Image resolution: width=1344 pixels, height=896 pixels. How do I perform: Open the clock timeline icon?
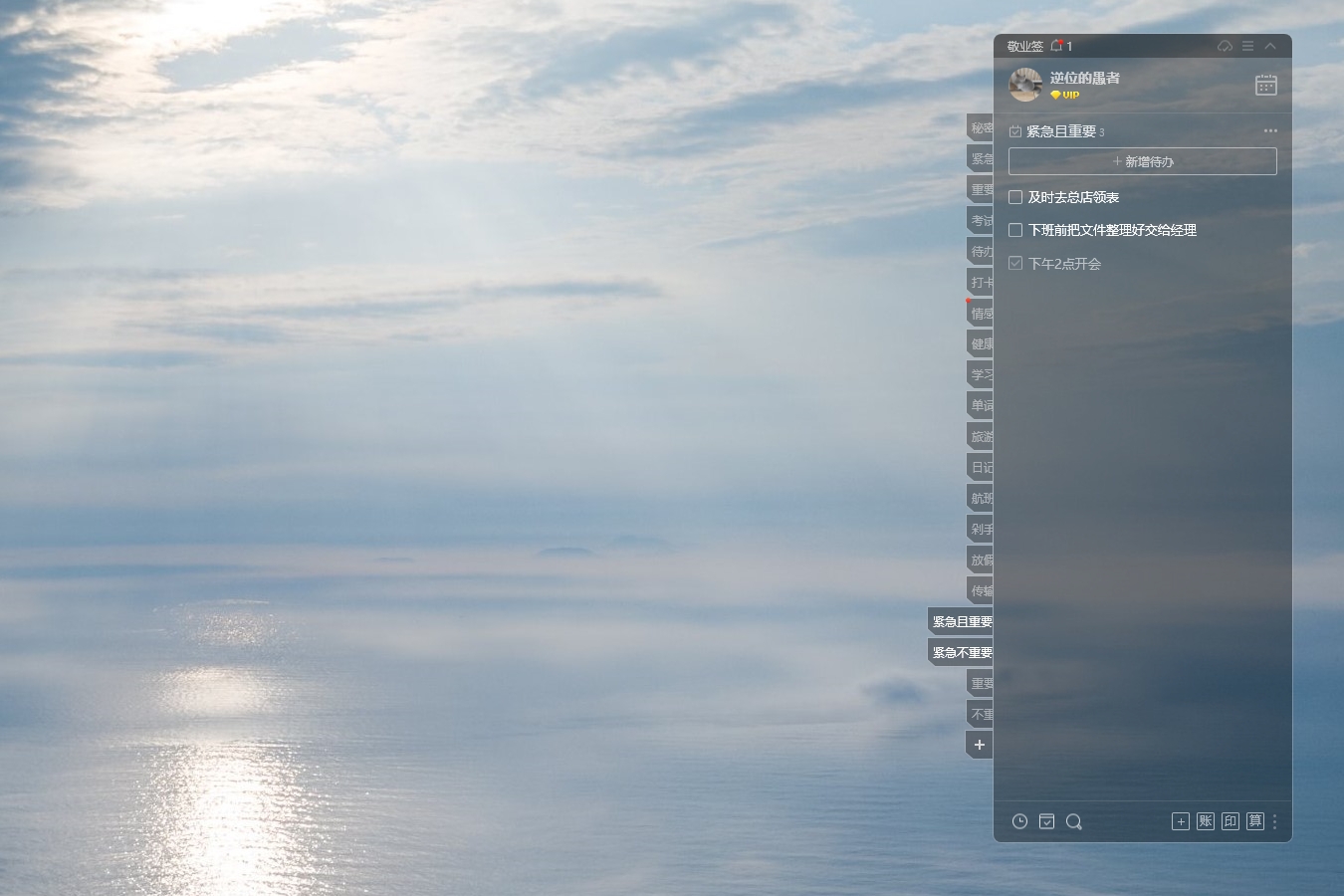coord(1019,821)
